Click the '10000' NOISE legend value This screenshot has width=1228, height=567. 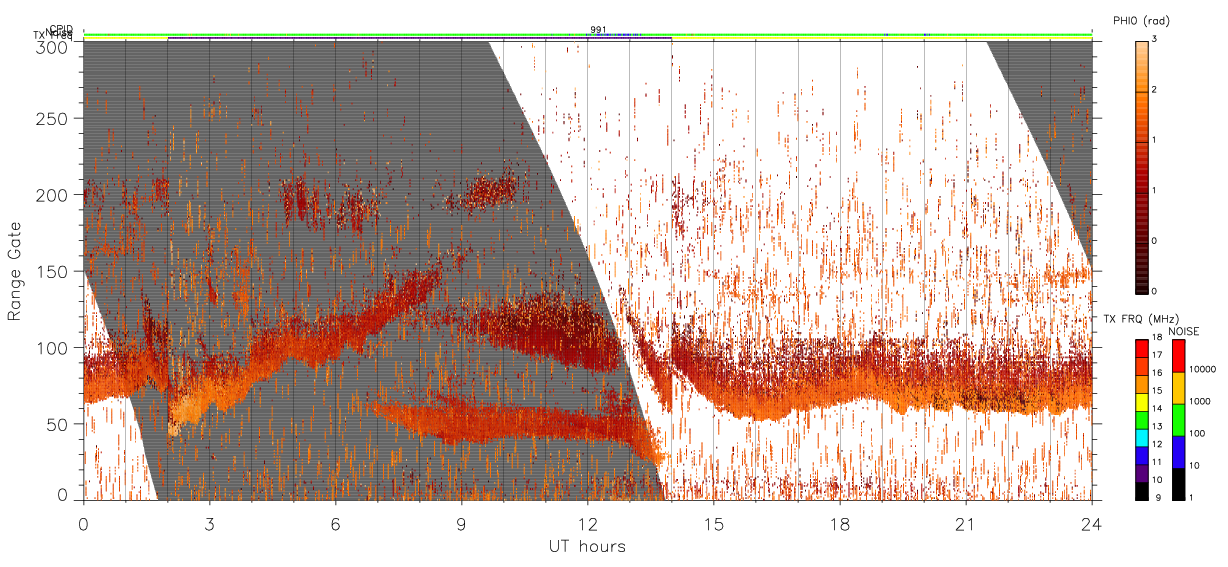[x=1203, y=369]
